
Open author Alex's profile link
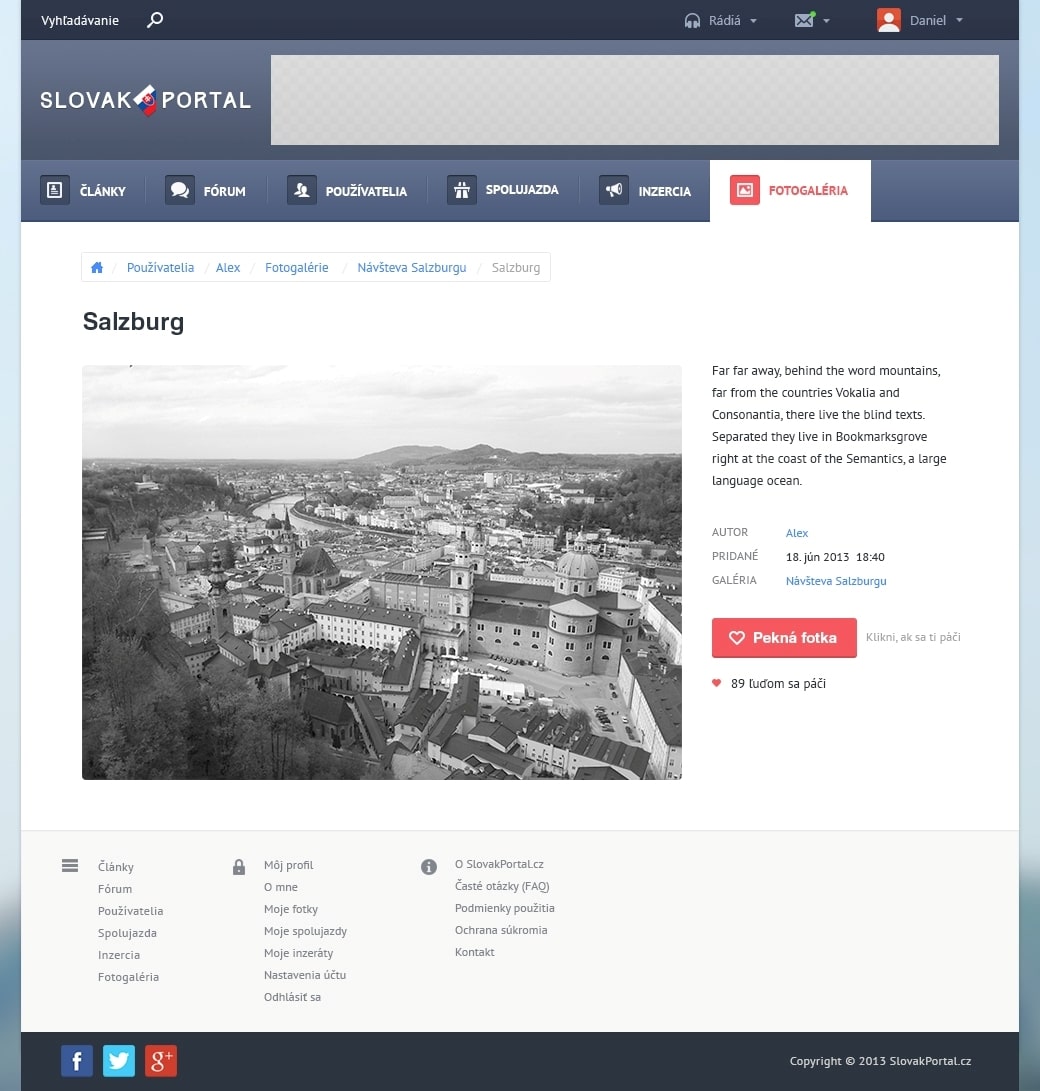point(797,533)
